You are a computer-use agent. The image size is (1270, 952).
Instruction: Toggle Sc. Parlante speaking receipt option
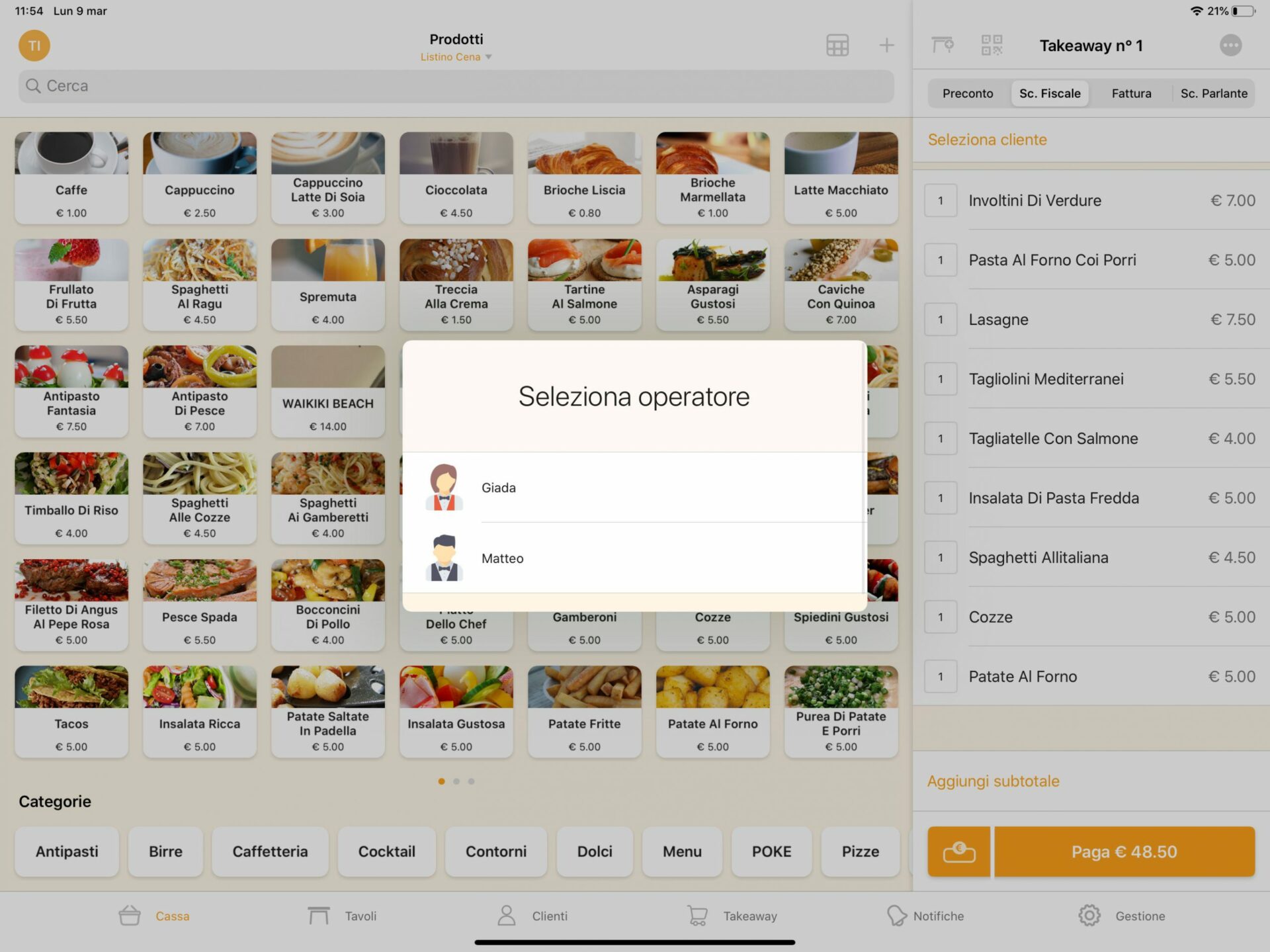point(1214,92)
